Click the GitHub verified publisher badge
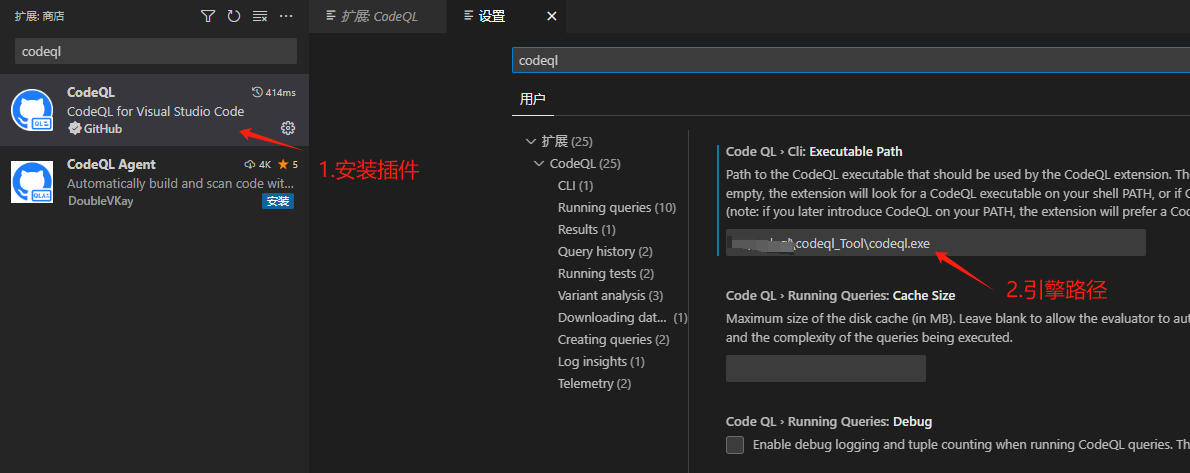The image size is (1190, 473). point(74,128)
